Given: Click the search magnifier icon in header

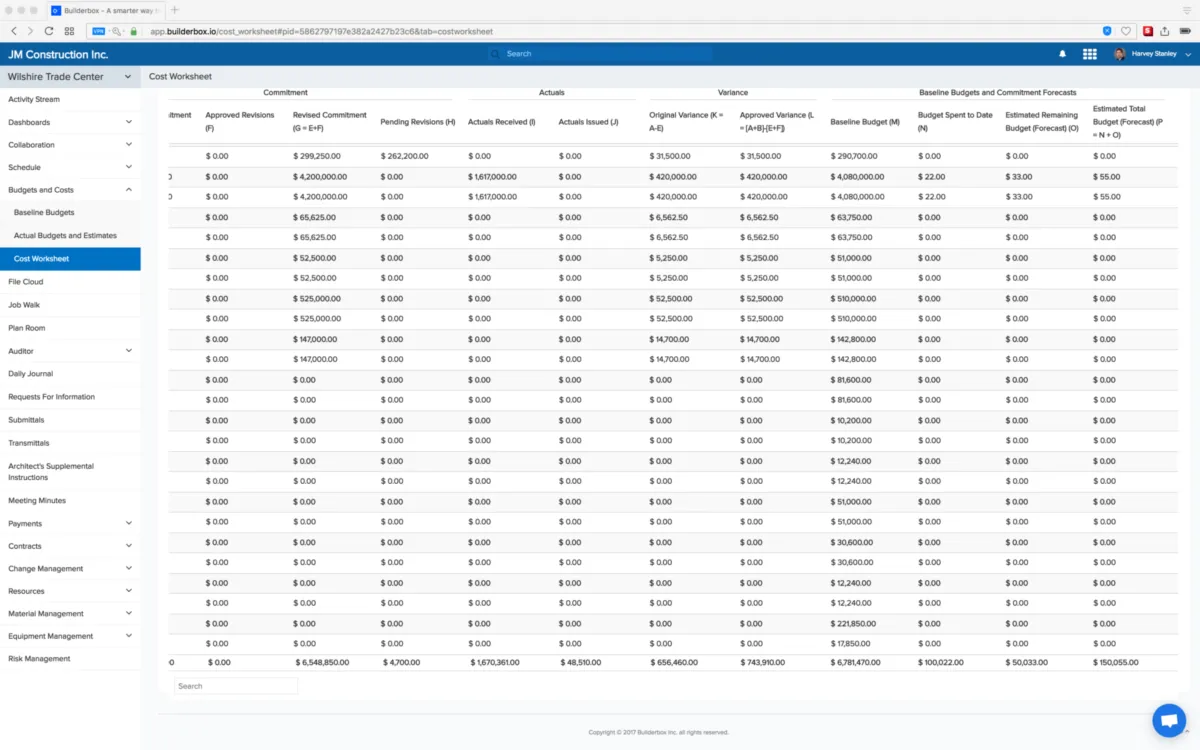Looking at the screenshot, I should [495, 54].
